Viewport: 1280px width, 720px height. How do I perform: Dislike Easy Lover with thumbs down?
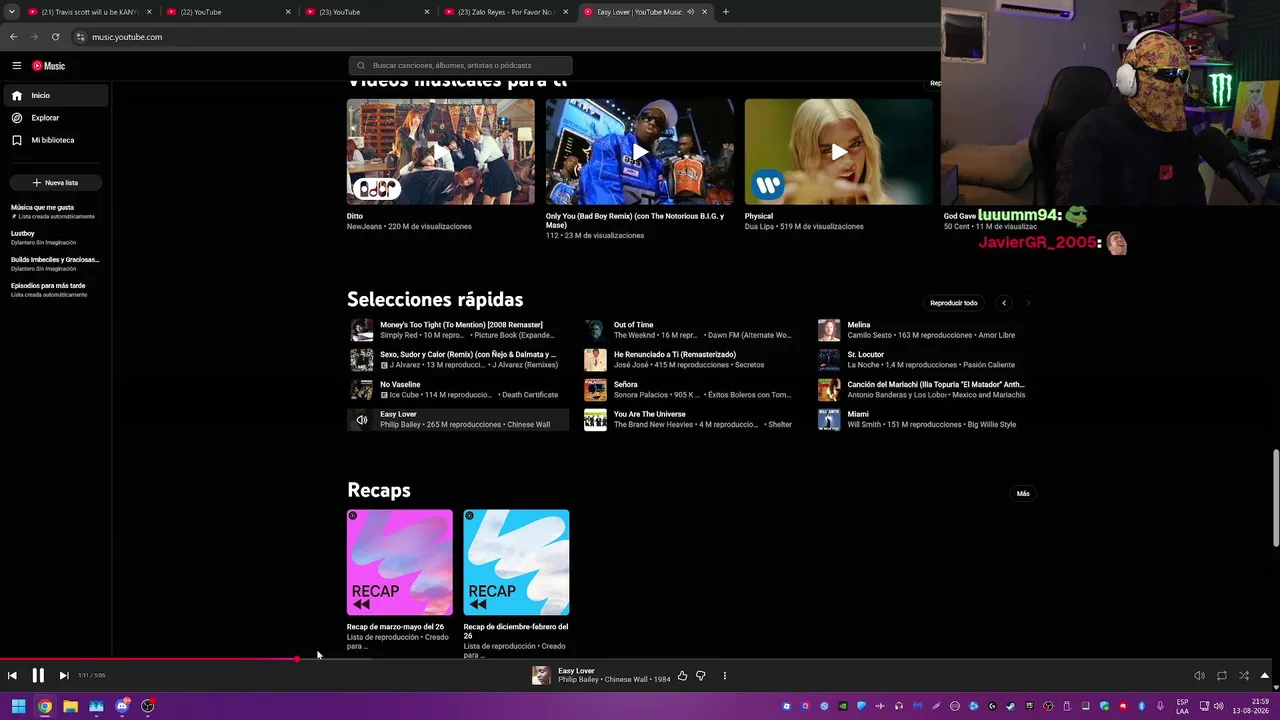pyautogui.click(x=700, y=676)
